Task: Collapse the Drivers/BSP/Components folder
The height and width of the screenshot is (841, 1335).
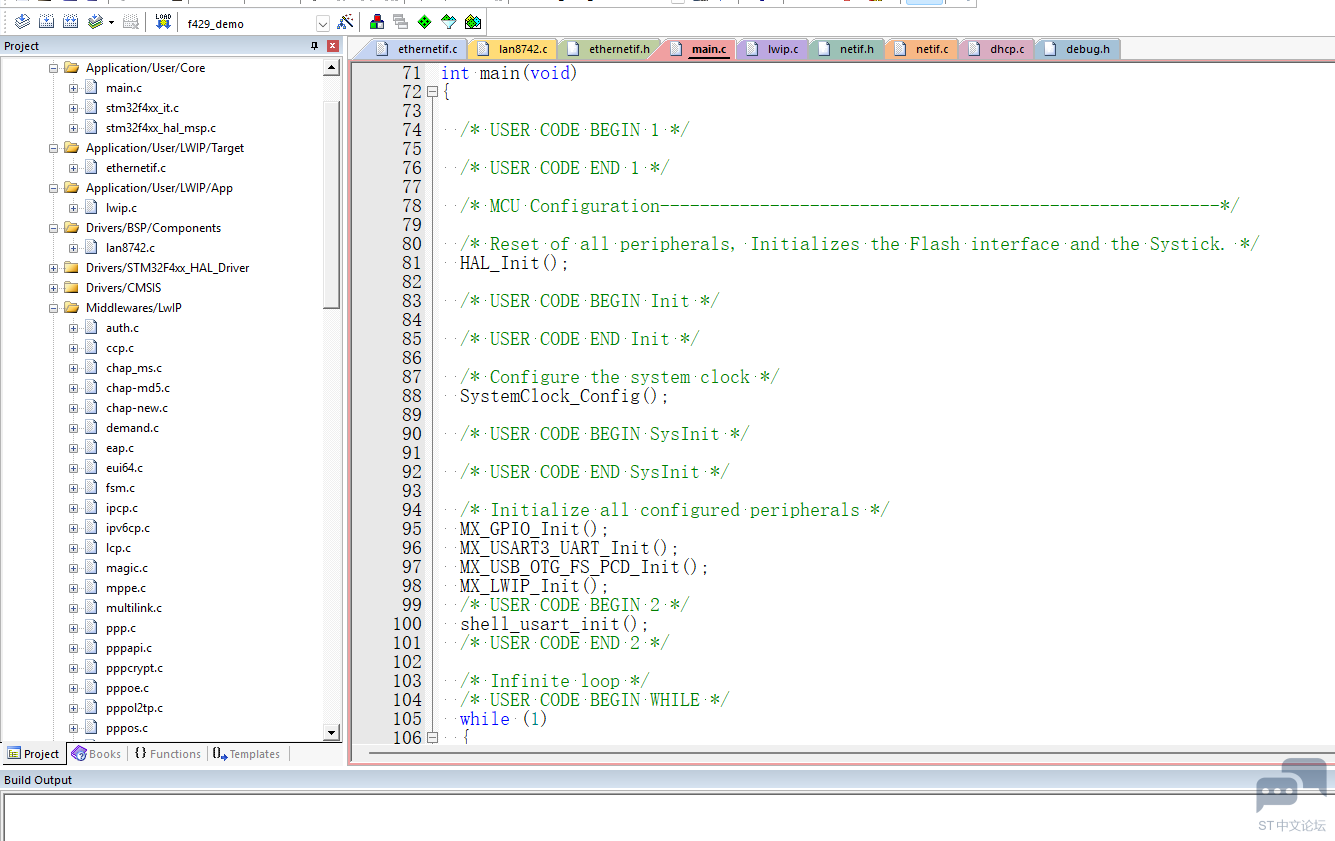Action: (53, 228)
